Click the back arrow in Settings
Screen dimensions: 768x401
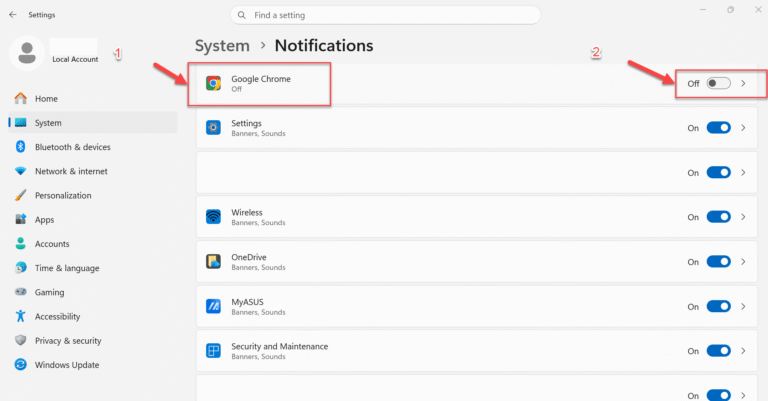tap(13, 15)
